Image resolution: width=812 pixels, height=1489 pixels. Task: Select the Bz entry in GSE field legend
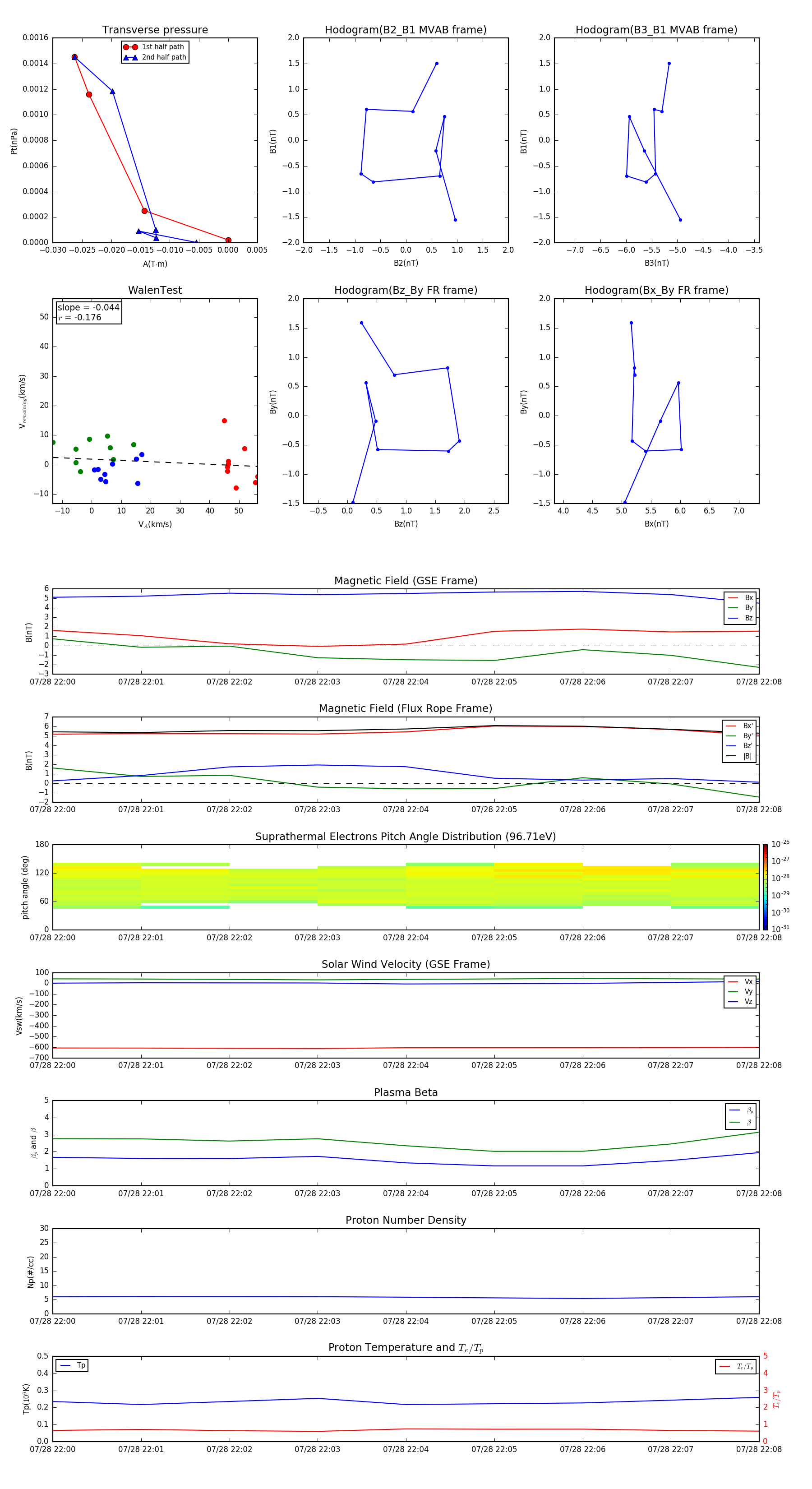(740, 618)
